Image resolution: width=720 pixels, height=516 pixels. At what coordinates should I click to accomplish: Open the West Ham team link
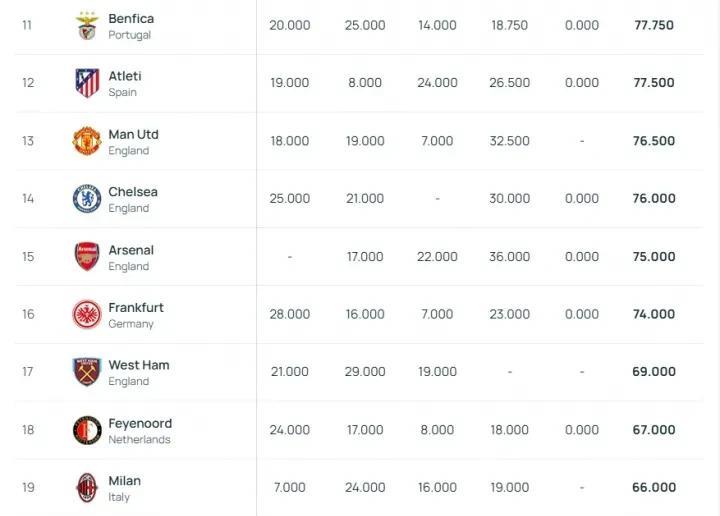coord(139,365)
